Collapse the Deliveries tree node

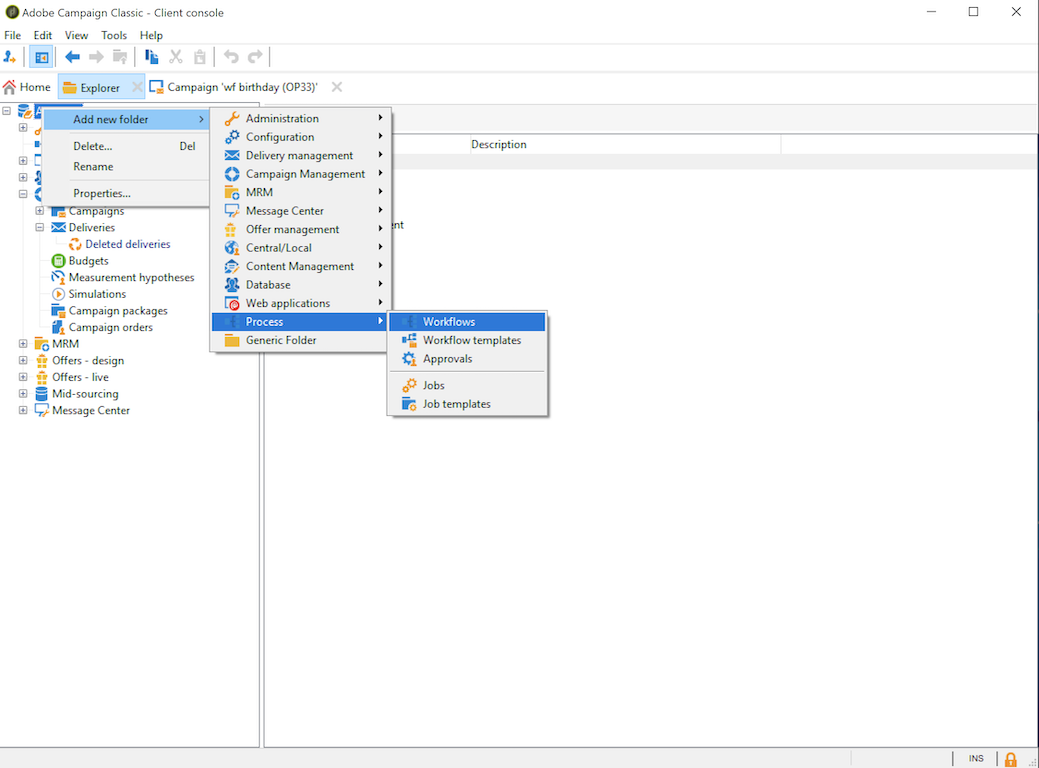[40, 227]
